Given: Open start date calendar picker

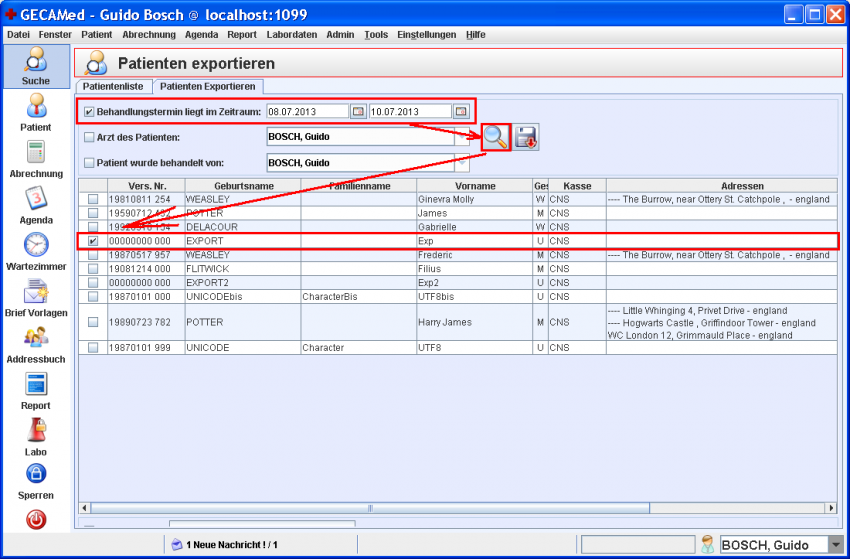Looking at the screenshot, I should click(x=358, y=111).
